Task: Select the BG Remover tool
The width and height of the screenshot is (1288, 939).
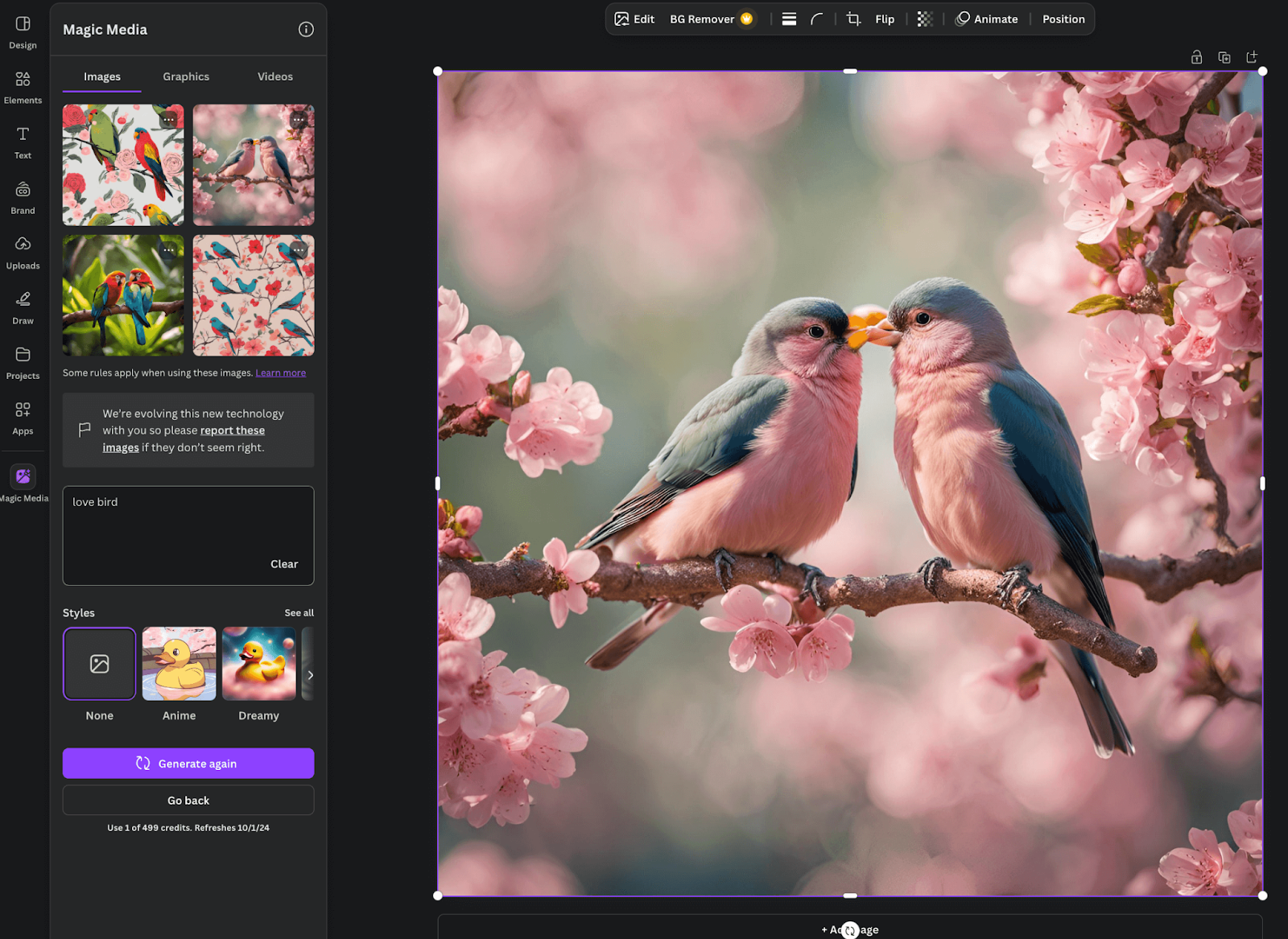Action: click(x=703, y=19)
